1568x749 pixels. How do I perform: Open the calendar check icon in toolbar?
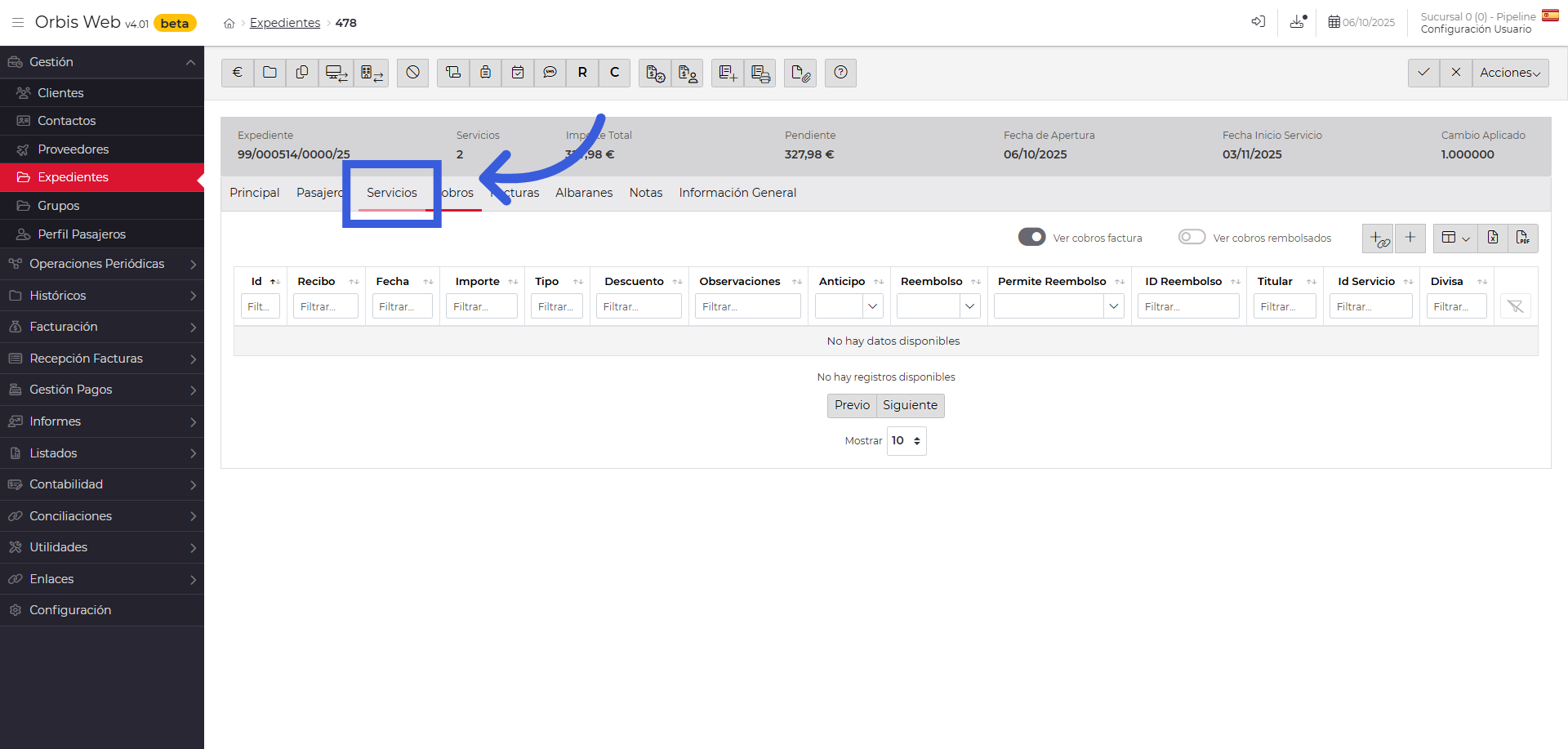517,73
